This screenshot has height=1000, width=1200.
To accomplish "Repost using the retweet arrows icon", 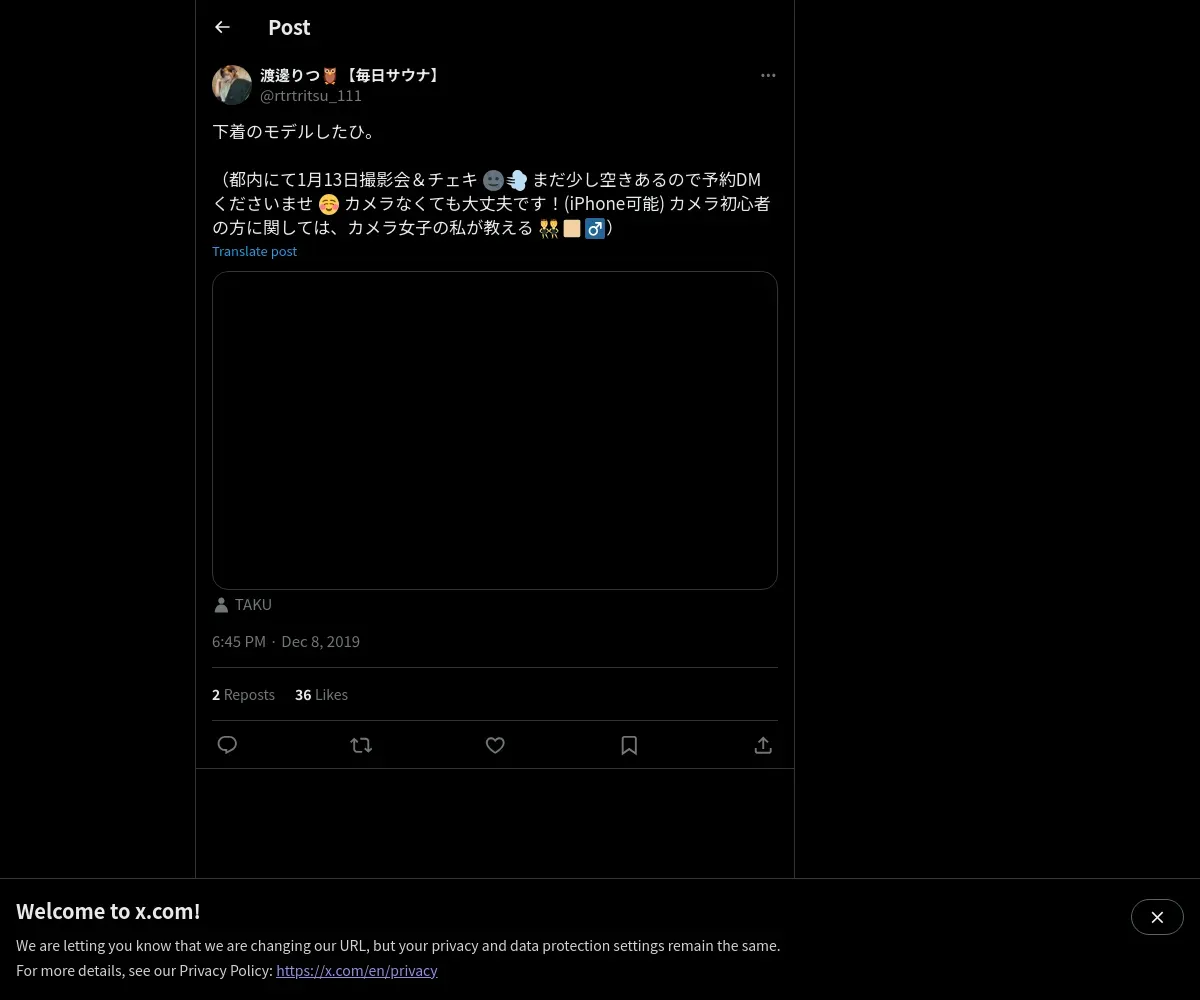I will coord(361,745).
